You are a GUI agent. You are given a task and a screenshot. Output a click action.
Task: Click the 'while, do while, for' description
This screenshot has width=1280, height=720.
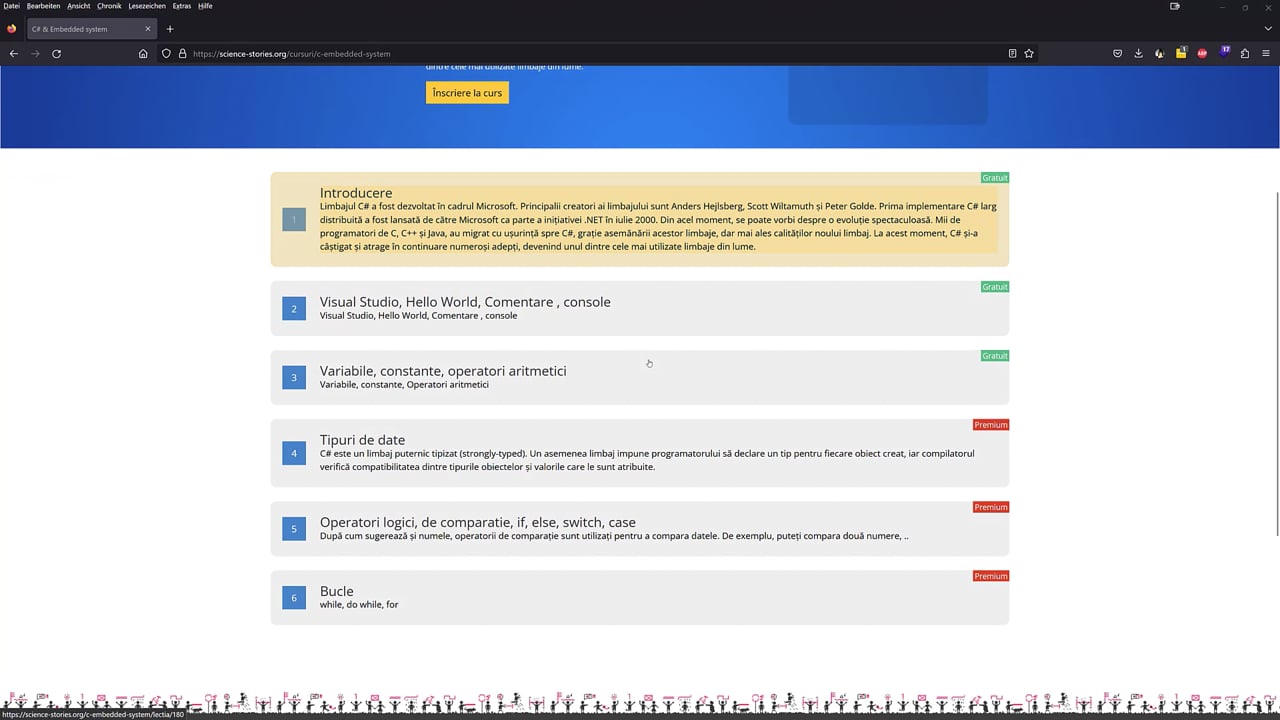click(359, 605)
